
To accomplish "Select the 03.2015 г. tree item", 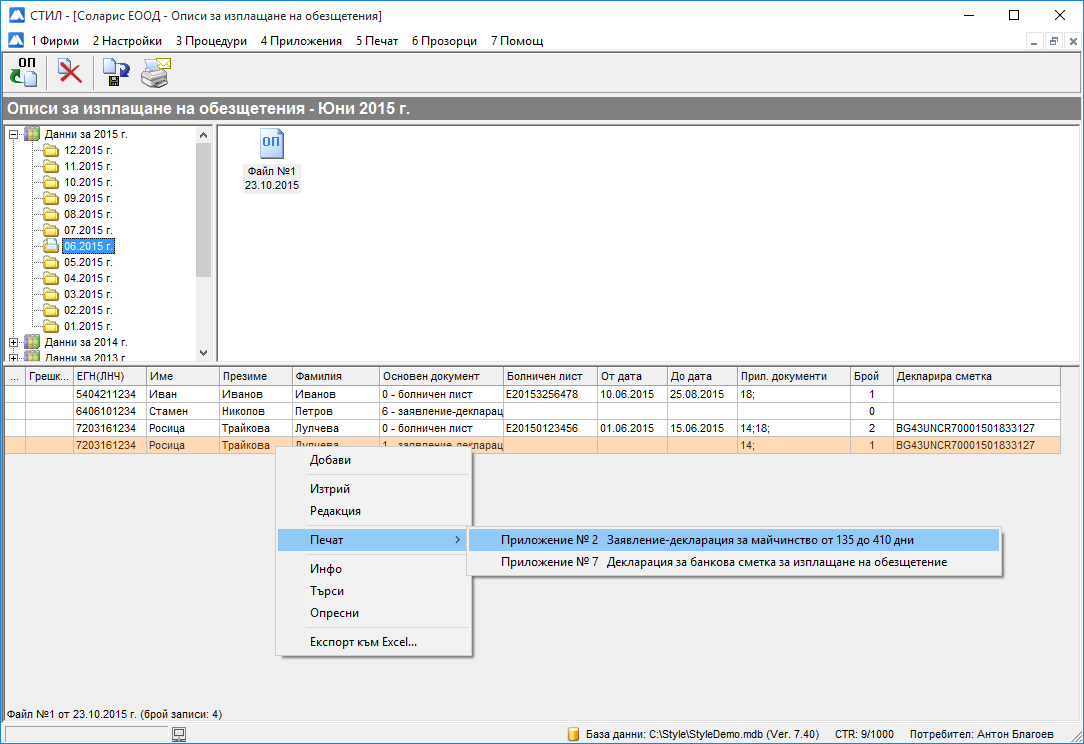I will (x=88, y=294).
